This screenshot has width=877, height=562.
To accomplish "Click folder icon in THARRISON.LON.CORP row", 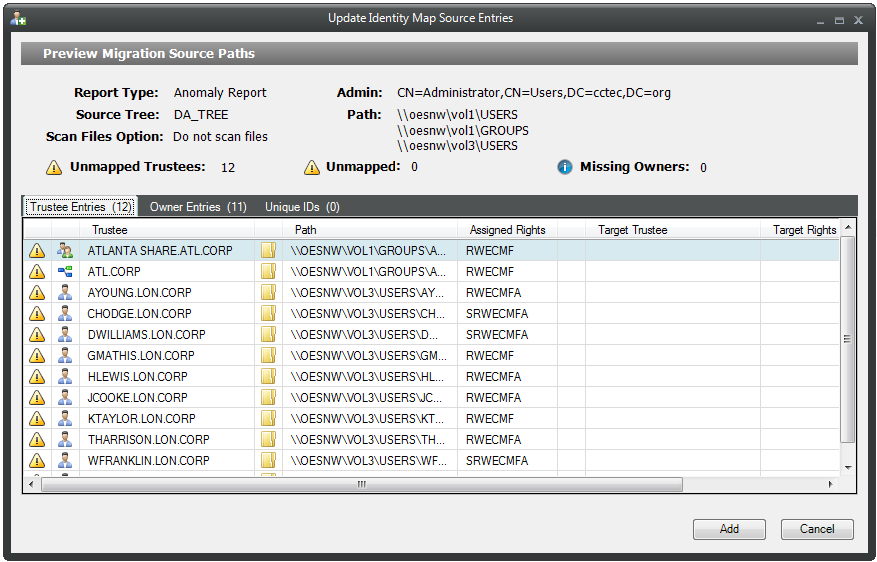I will (x=268, y=440).
